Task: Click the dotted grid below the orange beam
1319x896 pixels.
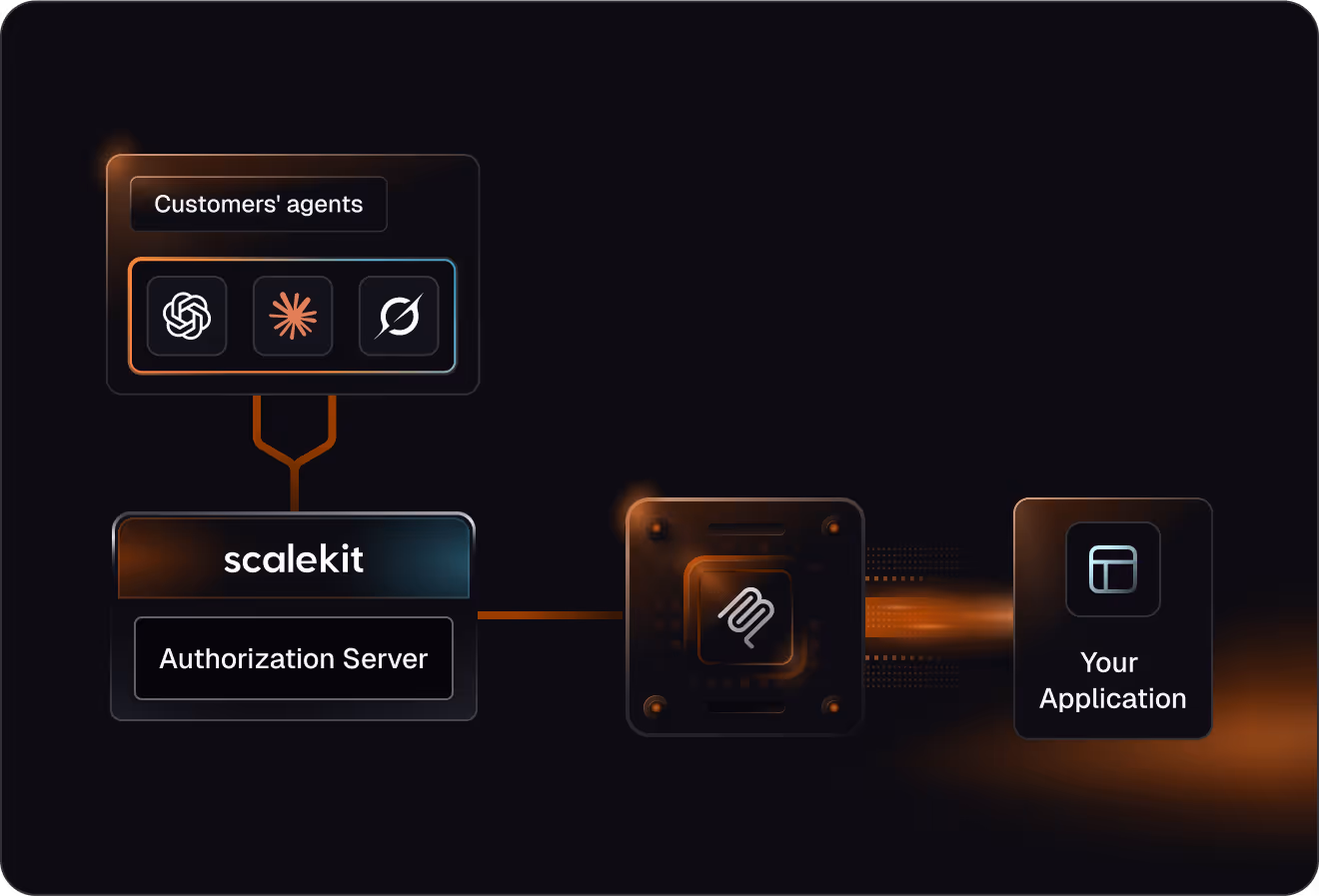Action: [x=911, y=671]
